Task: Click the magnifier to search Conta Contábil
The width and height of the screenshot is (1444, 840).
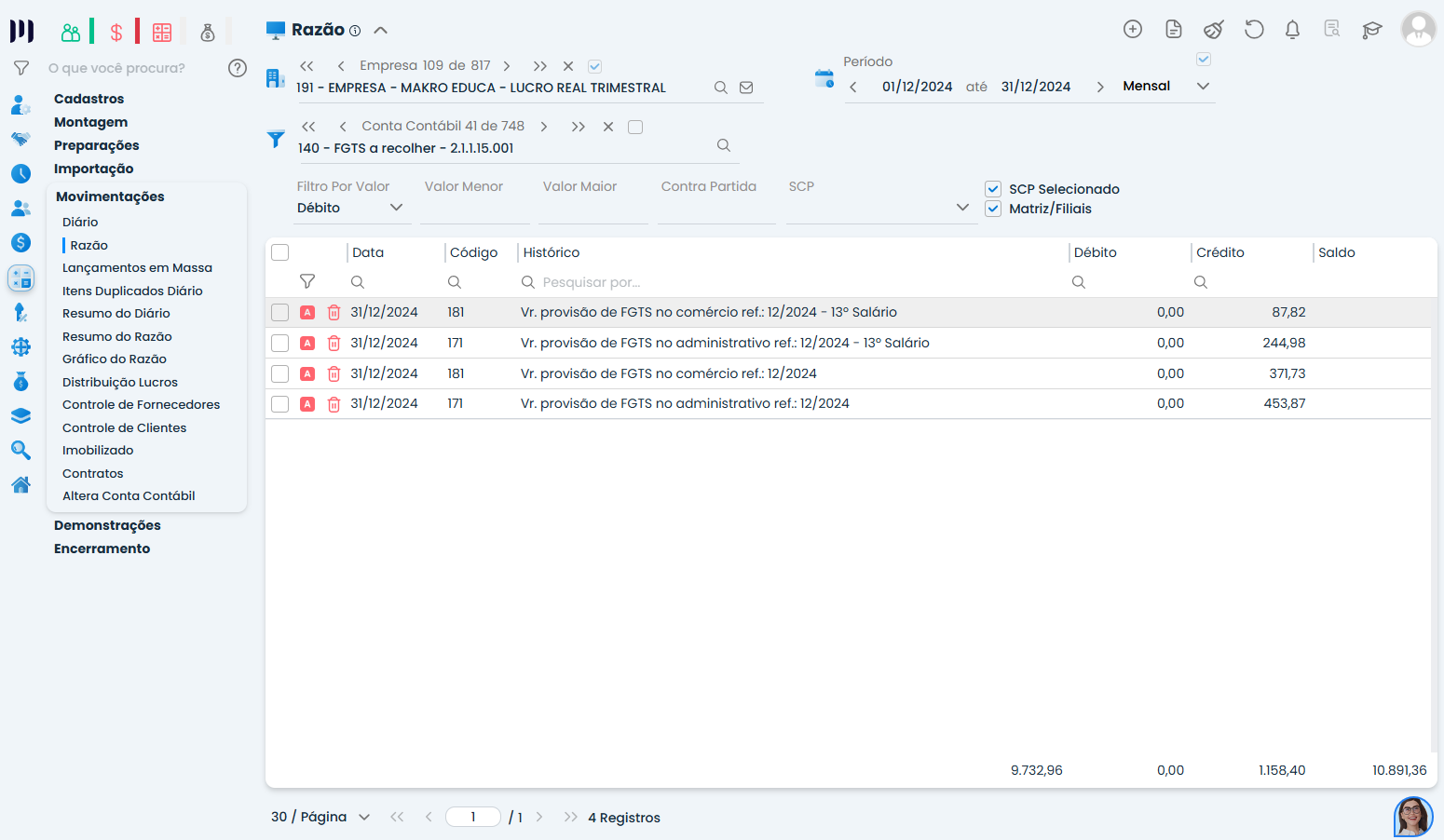Action: coord(724,146)
